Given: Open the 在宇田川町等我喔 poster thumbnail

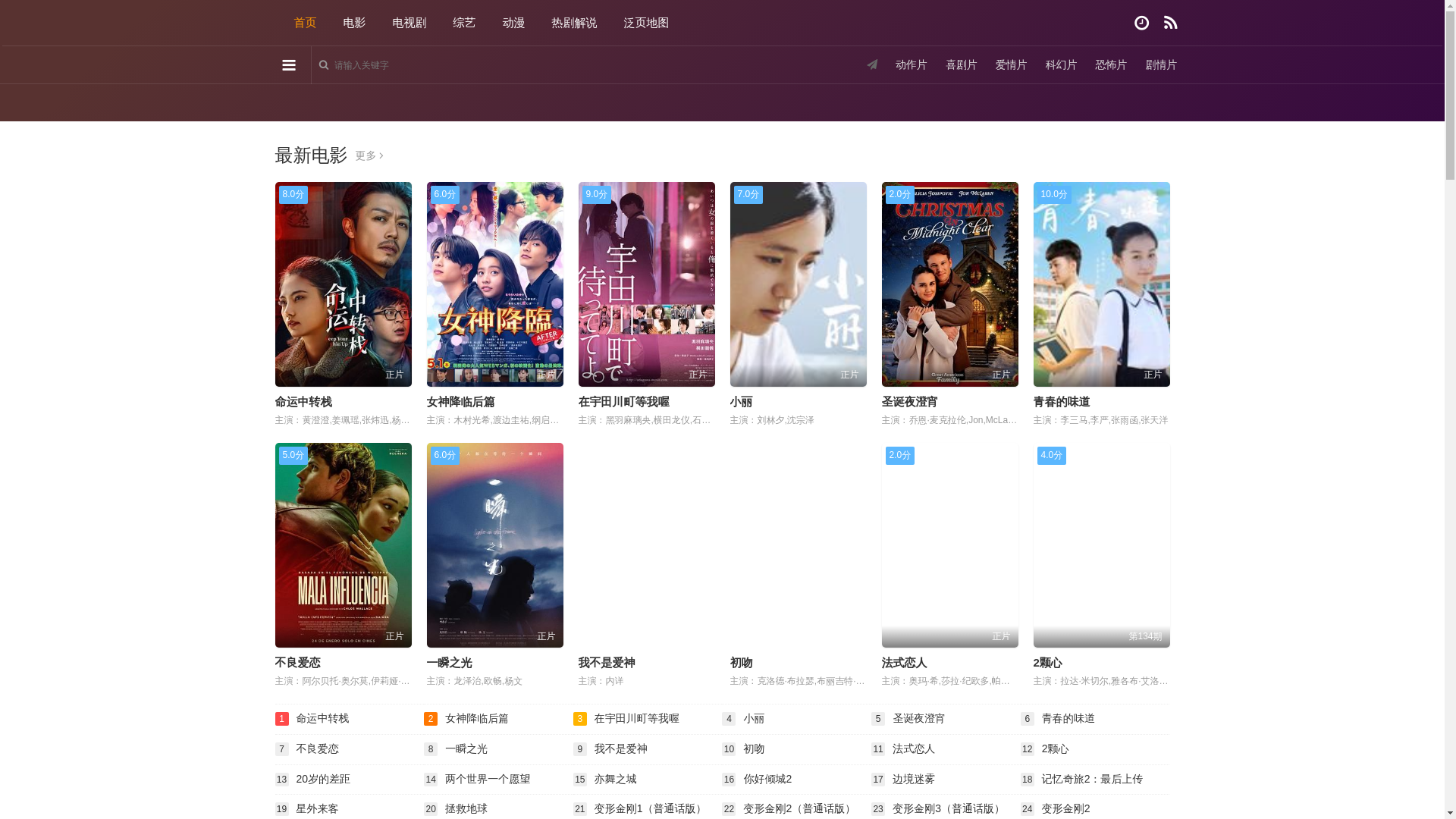Looking at the screenshot, I should [x=647, y=284].
